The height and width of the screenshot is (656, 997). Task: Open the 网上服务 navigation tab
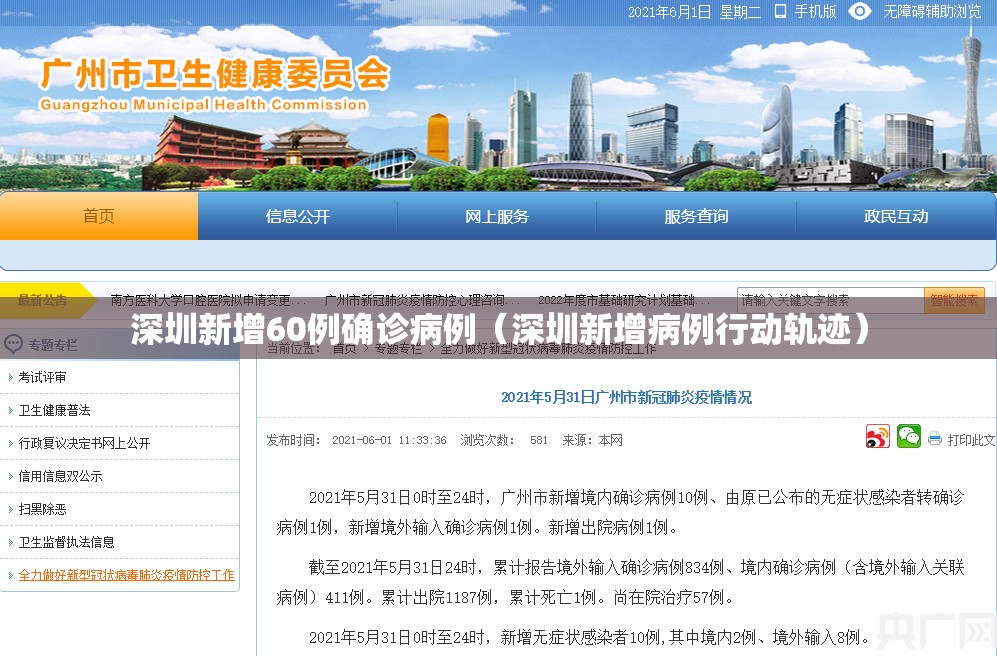pos(497,216)
